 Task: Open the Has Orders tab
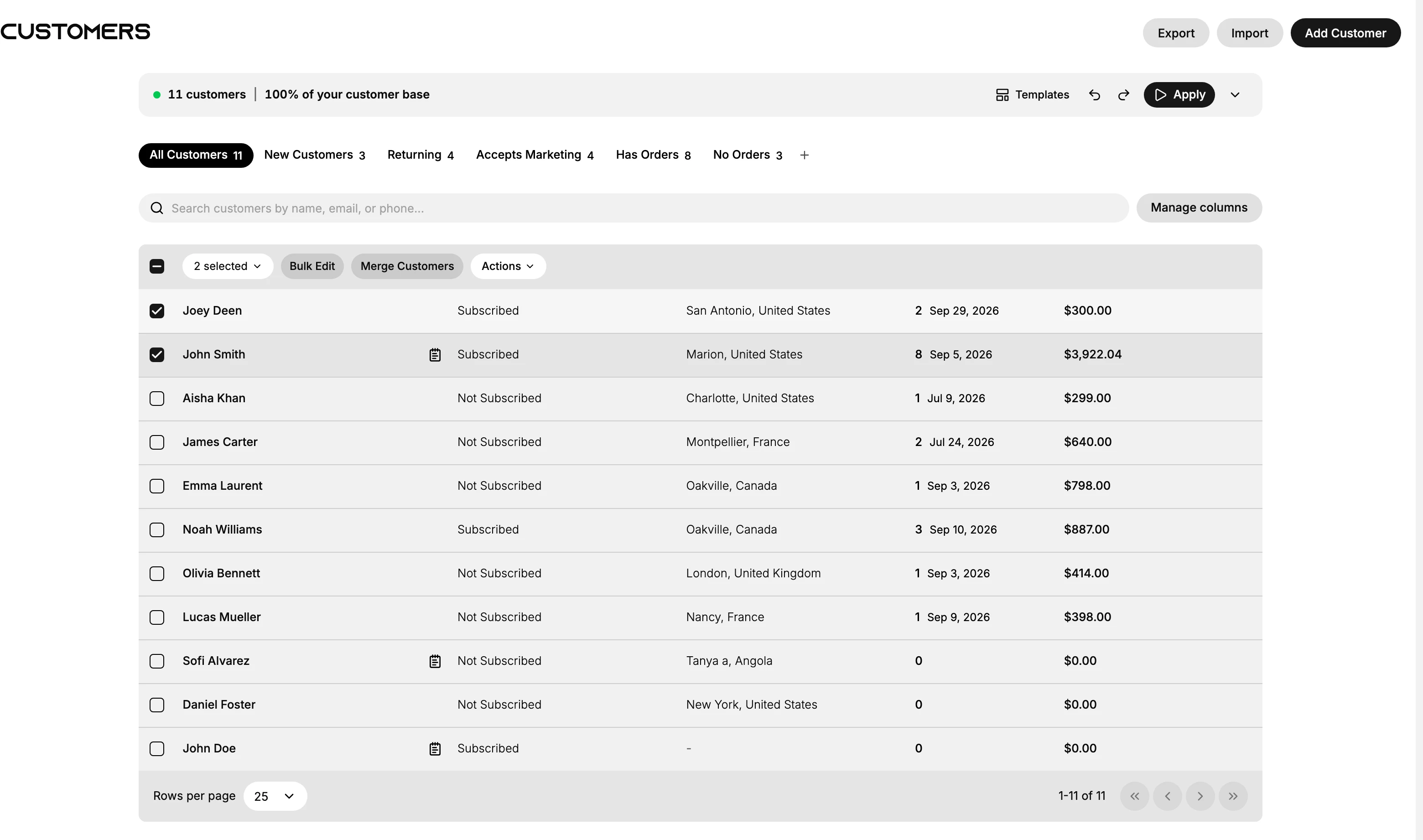(x=653, y=155)
